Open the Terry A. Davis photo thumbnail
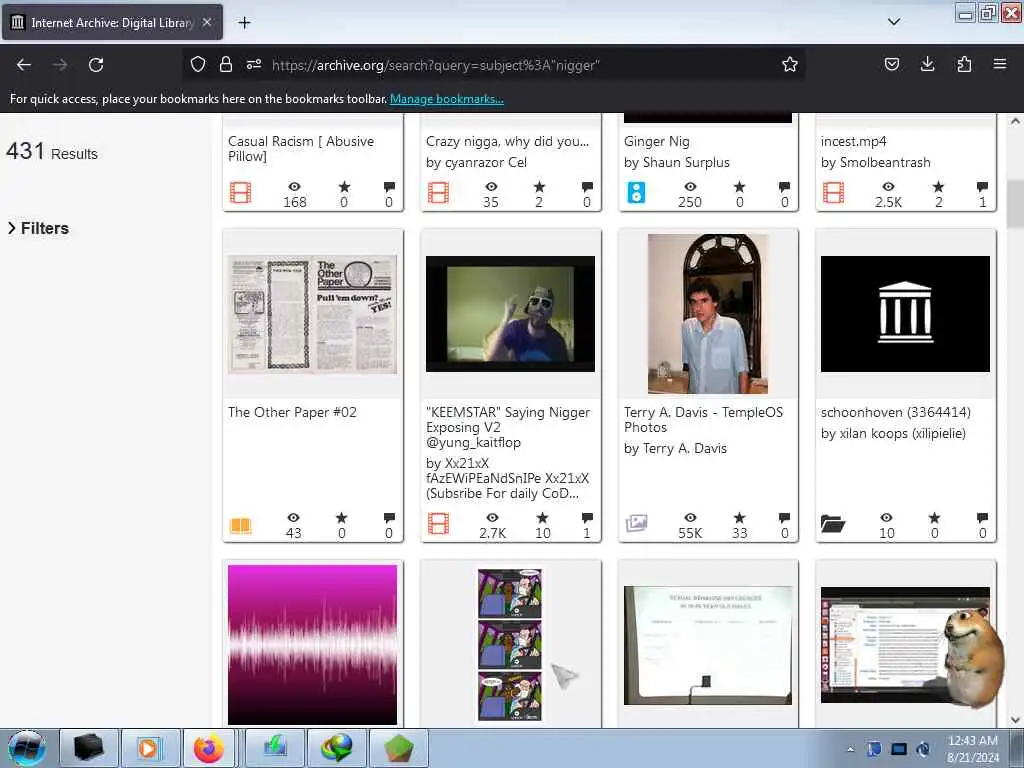 click(x=708, y=314)
